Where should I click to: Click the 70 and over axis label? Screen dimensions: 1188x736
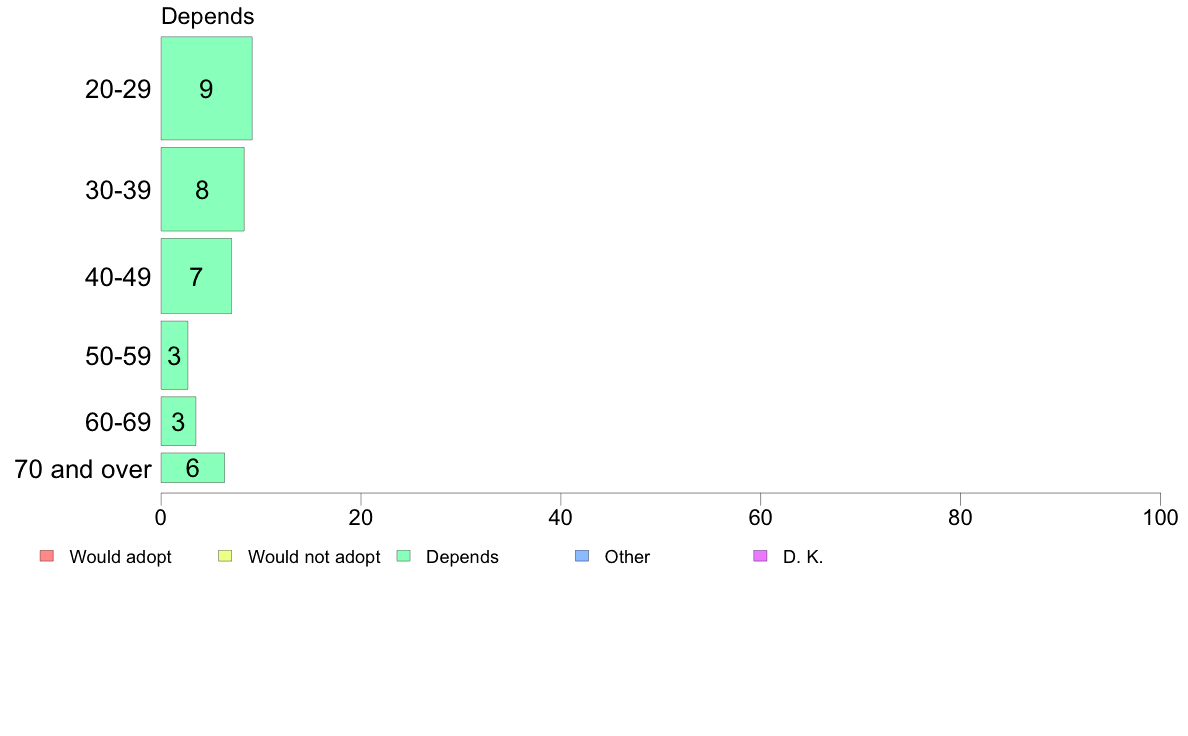(x=83, y=468)
